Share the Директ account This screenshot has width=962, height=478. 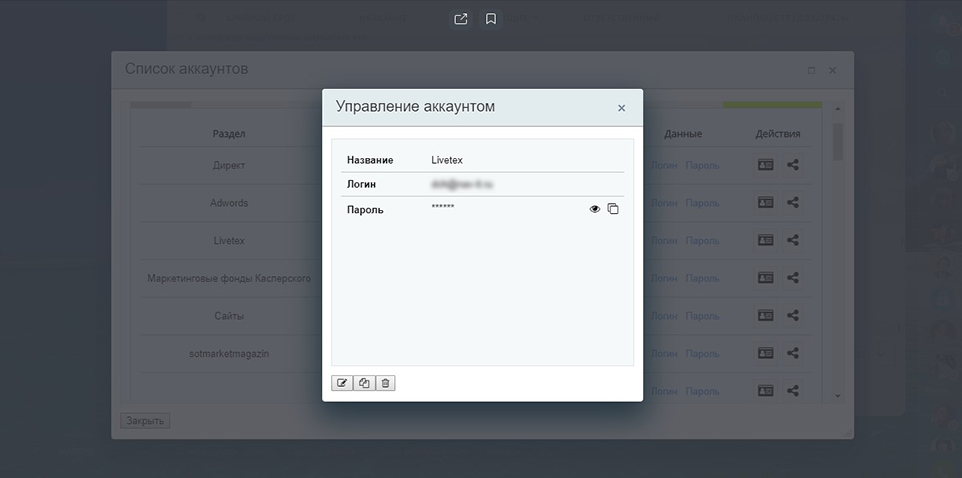pyautogui.click(x=793, y=165)
